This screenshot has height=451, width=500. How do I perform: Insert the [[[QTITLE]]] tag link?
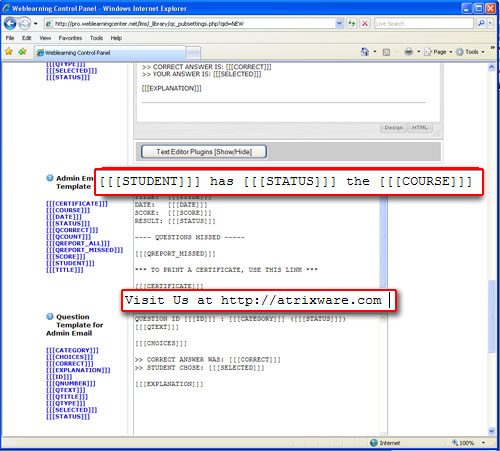pos(67,397)
